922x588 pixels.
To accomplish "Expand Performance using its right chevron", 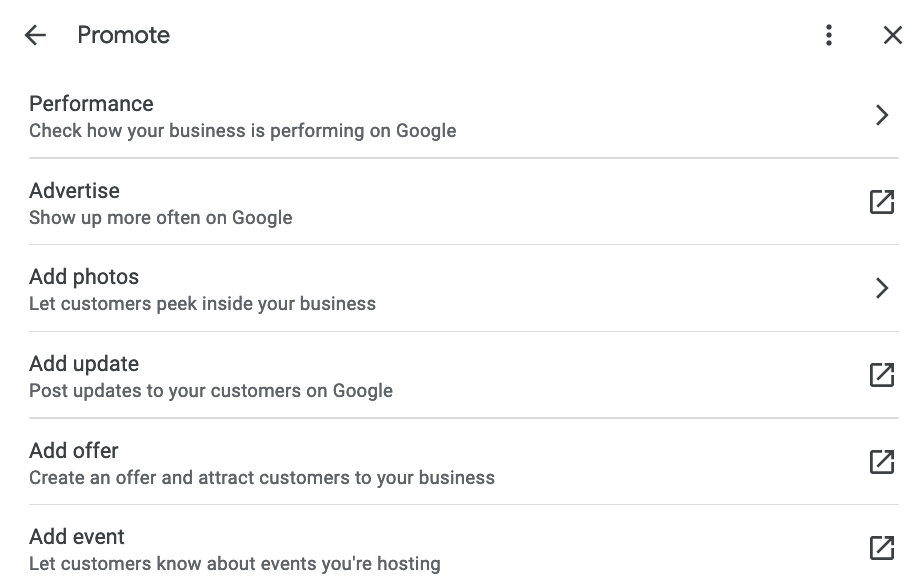I will 881,115.
